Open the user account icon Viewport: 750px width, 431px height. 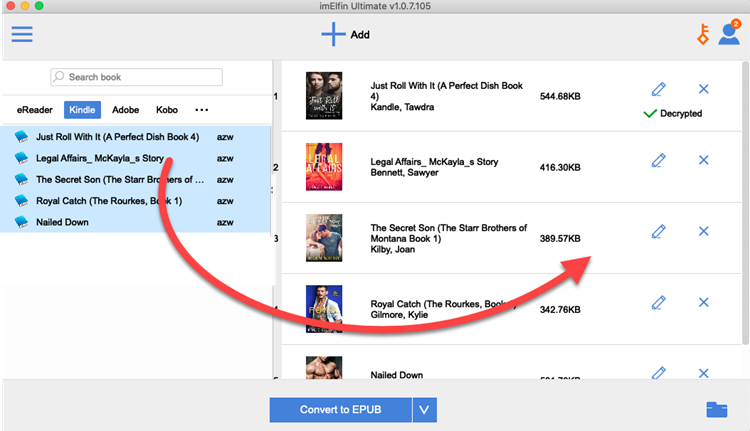pos(729,33)
